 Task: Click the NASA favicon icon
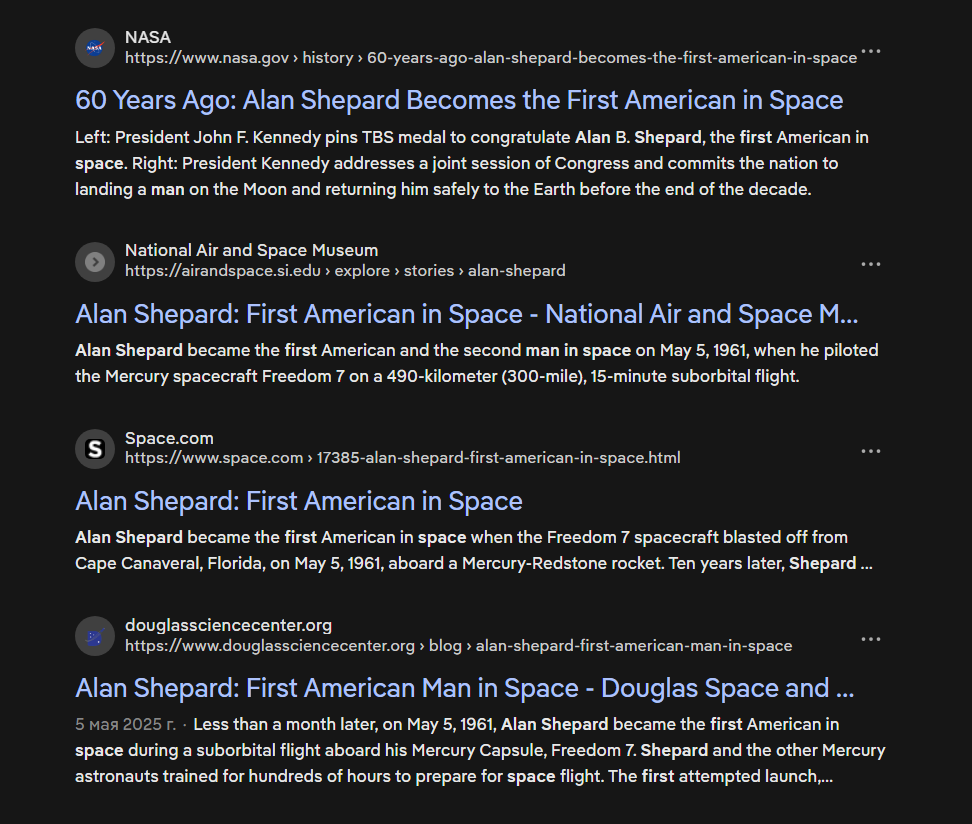click(95, 48)
